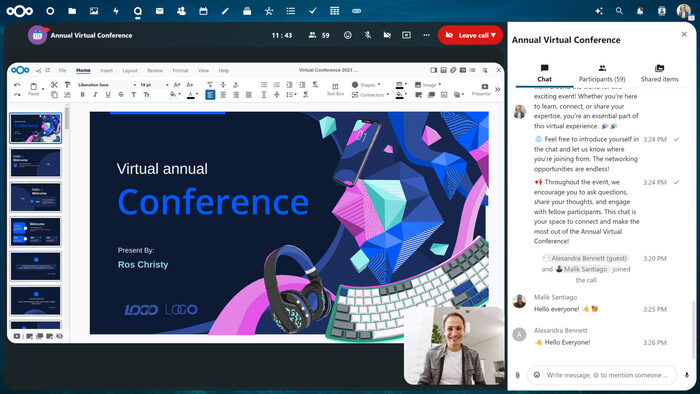This screenshot has height=394, width=700.
Task: Open the Talk app icon in top bar
Action: [138, 11]
